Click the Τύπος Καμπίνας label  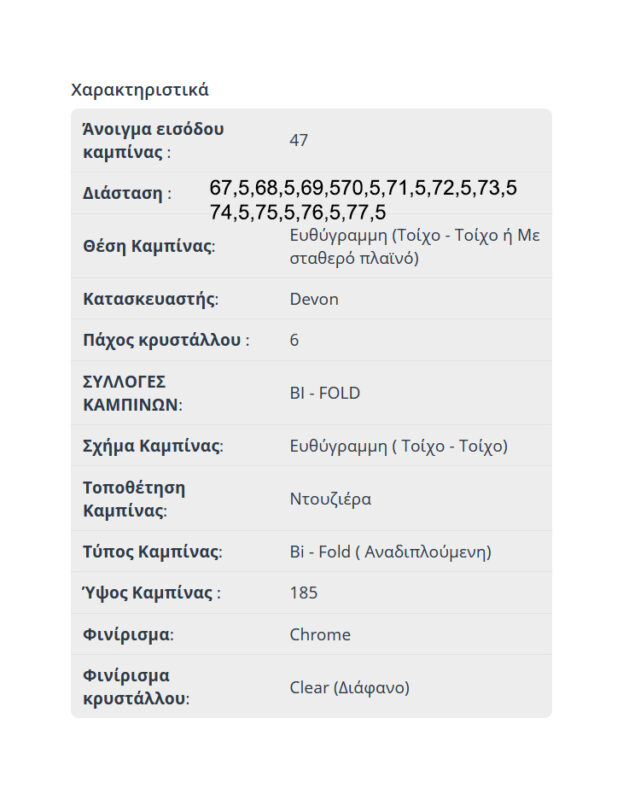[x=152, y=552]
